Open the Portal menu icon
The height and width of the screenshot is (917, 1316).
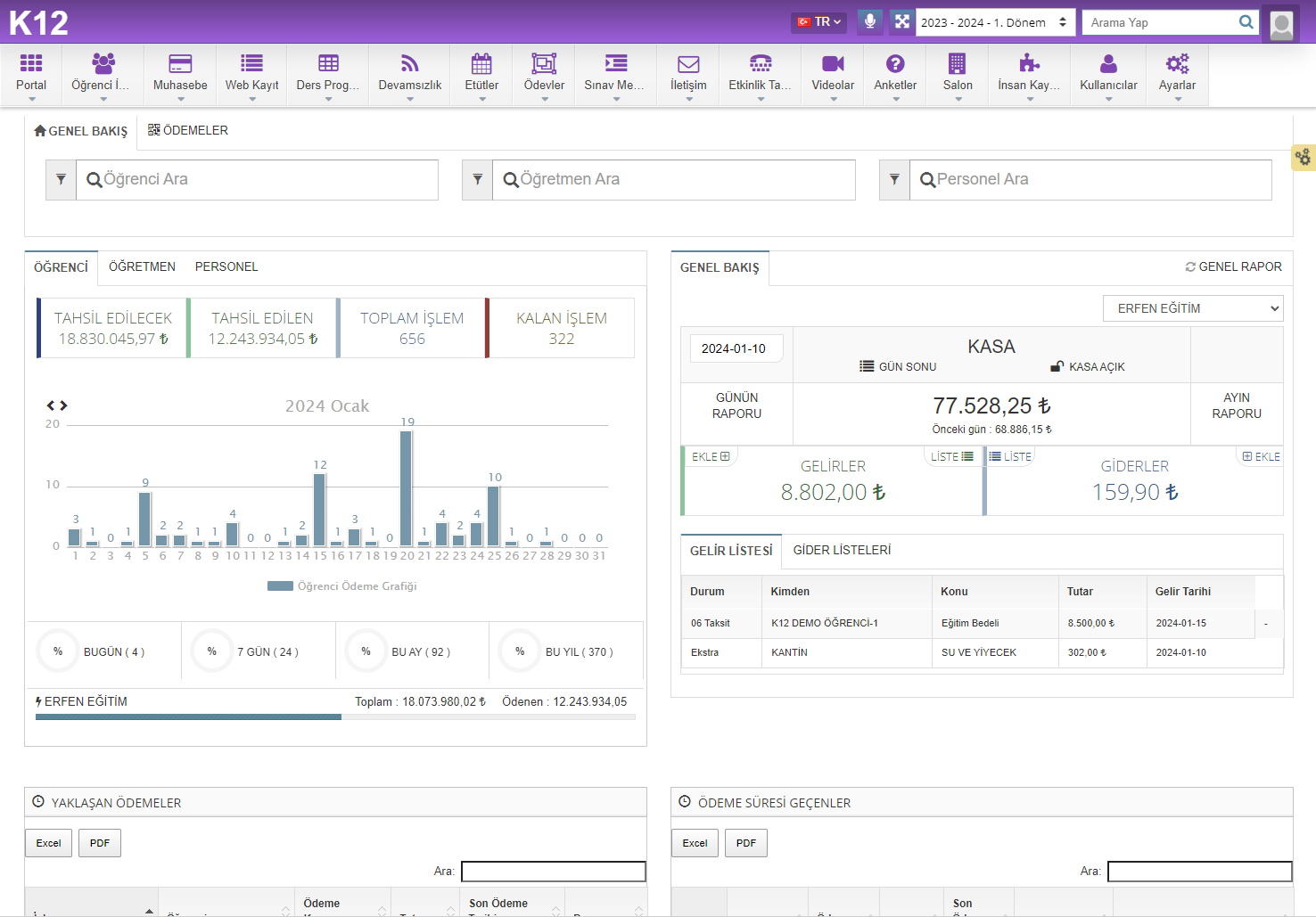pyautogui.click(x=31, y=64)
